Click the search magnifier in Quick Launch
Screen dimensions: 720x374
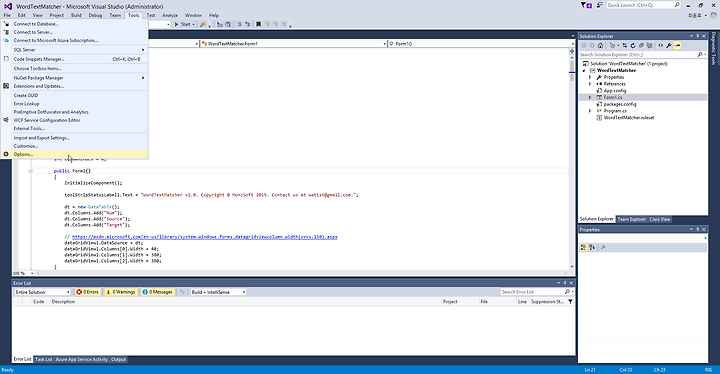coord(677,5)
